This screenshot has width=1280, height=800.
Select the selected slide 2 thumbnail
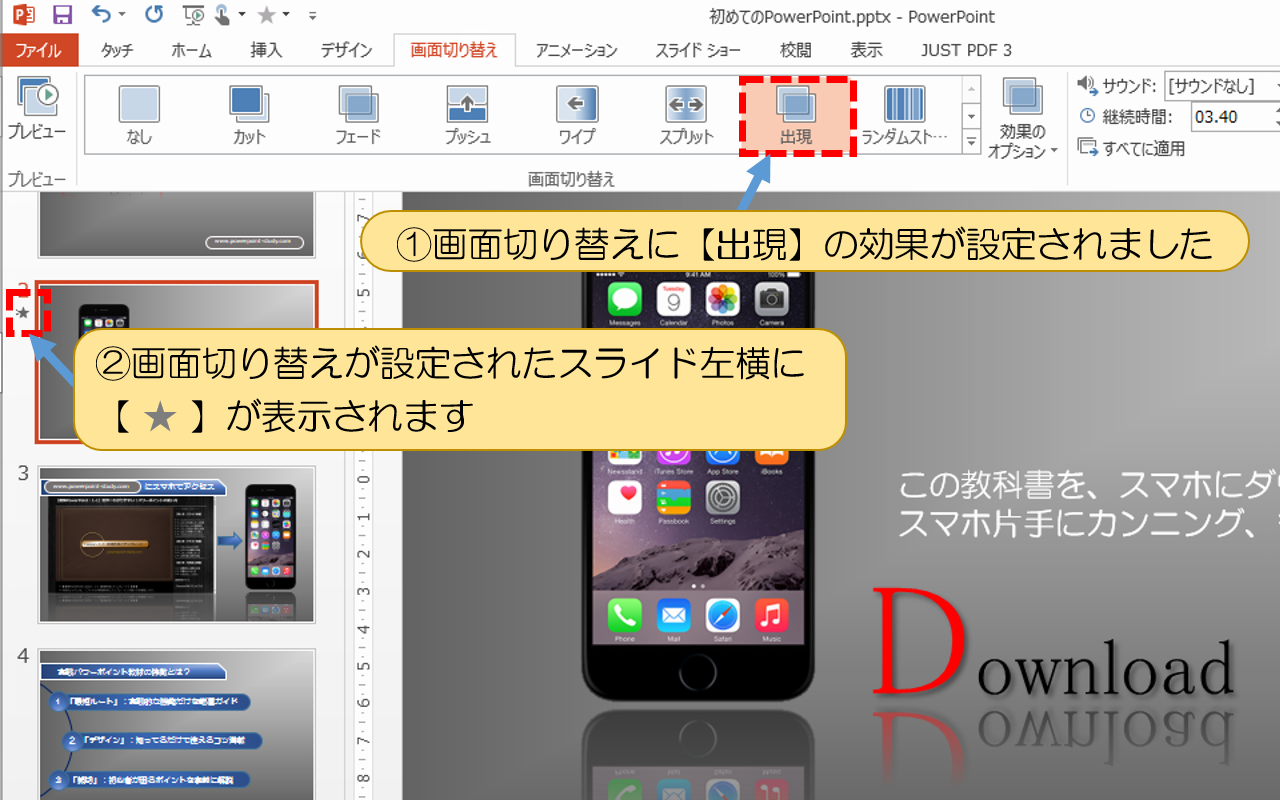coord(177,362)
